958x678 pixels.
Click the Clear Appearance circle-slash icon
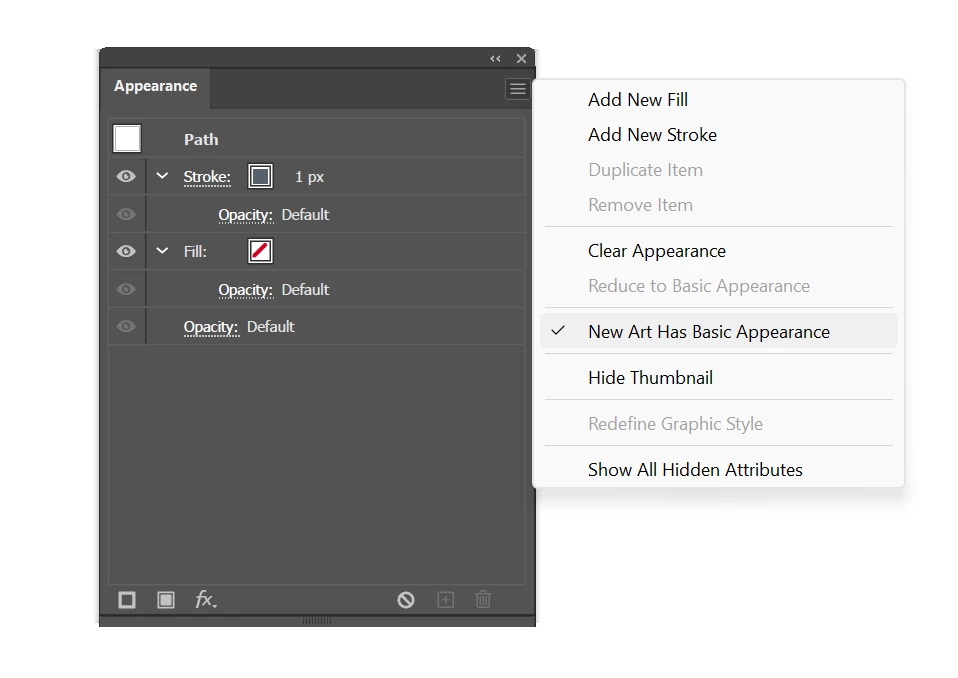[406, 600]
